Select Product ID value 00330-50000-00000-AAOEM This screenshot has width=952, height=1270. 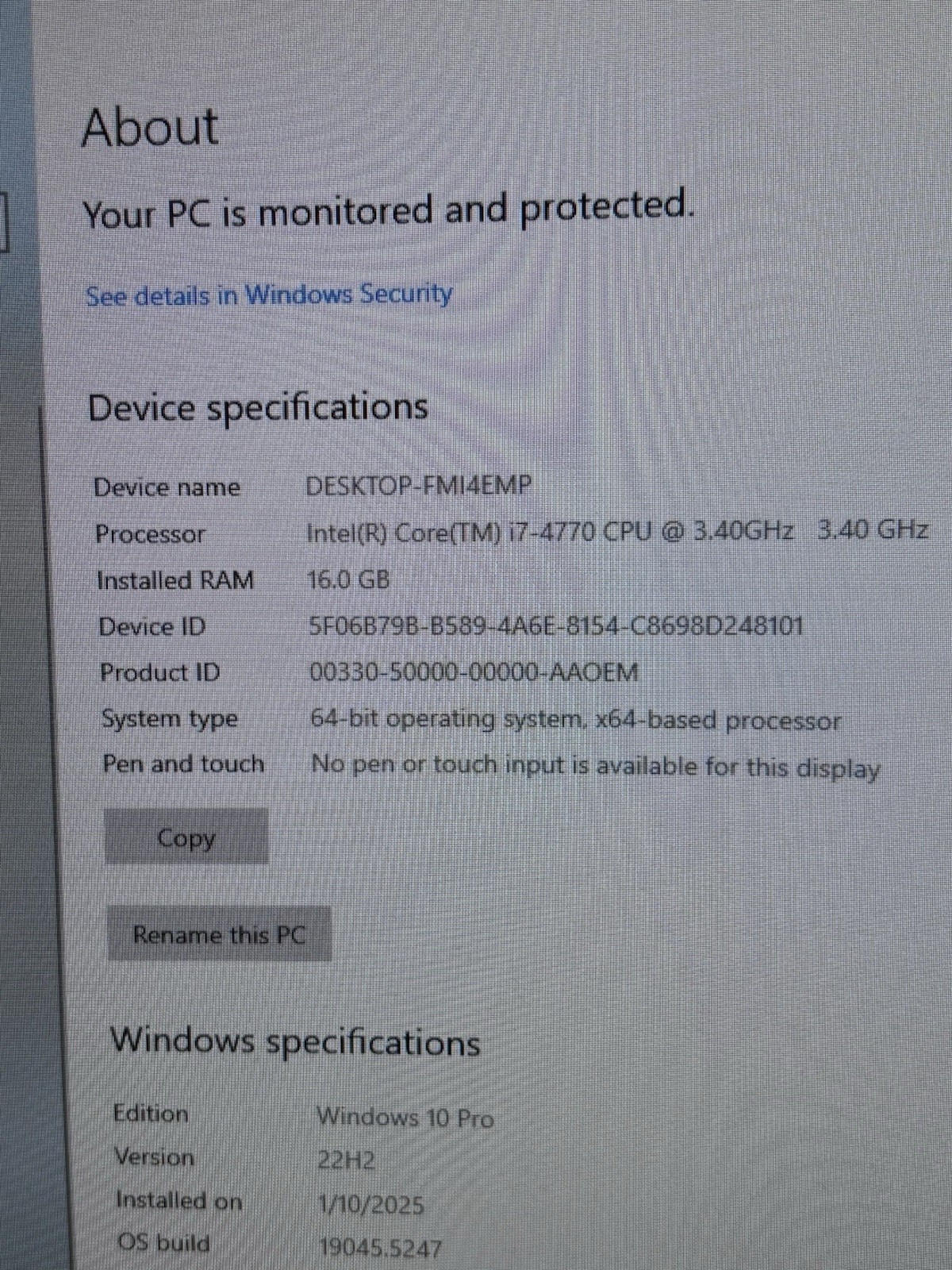tap(474, 673)
